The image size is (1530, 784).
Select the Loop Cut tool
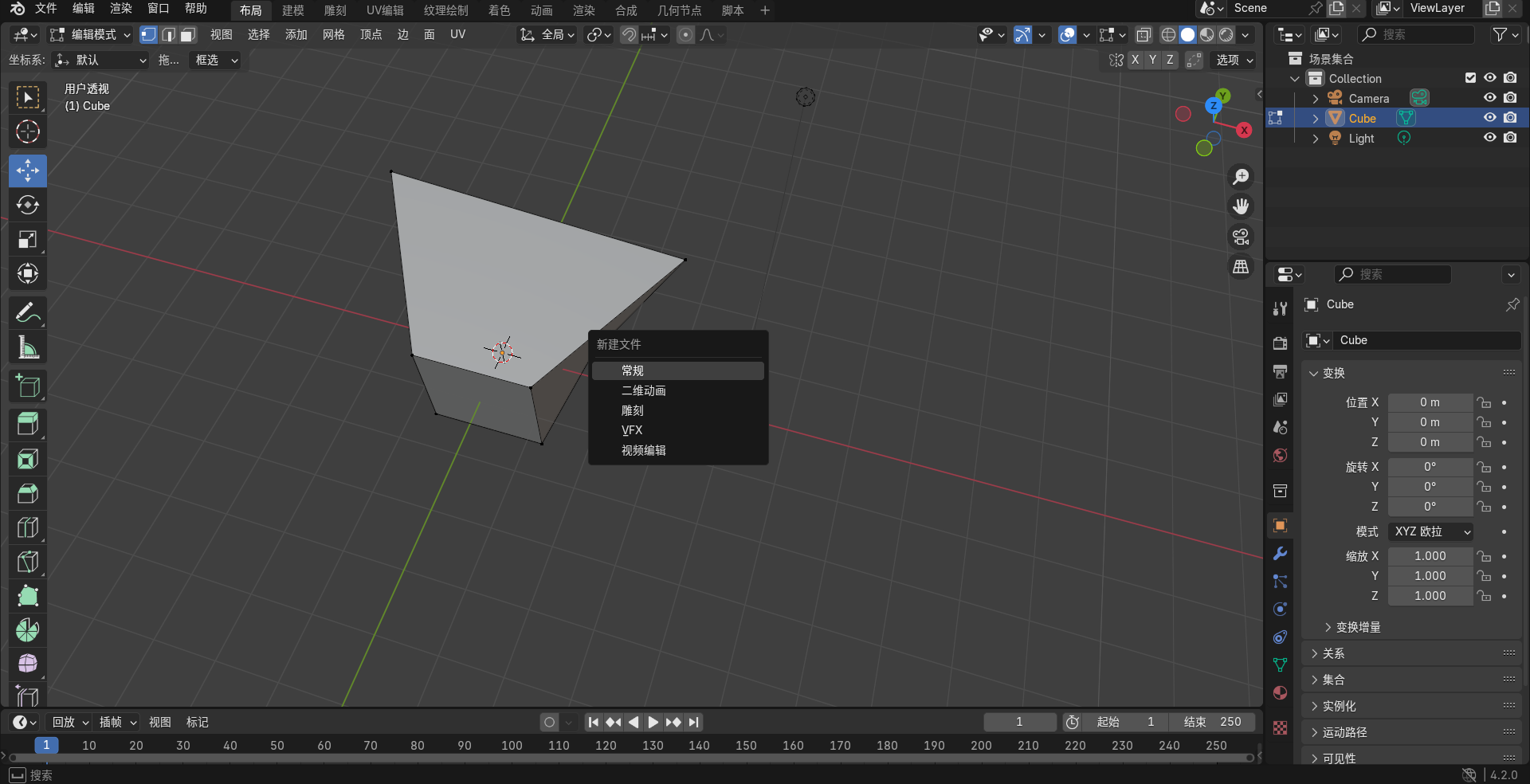(28, 527)
